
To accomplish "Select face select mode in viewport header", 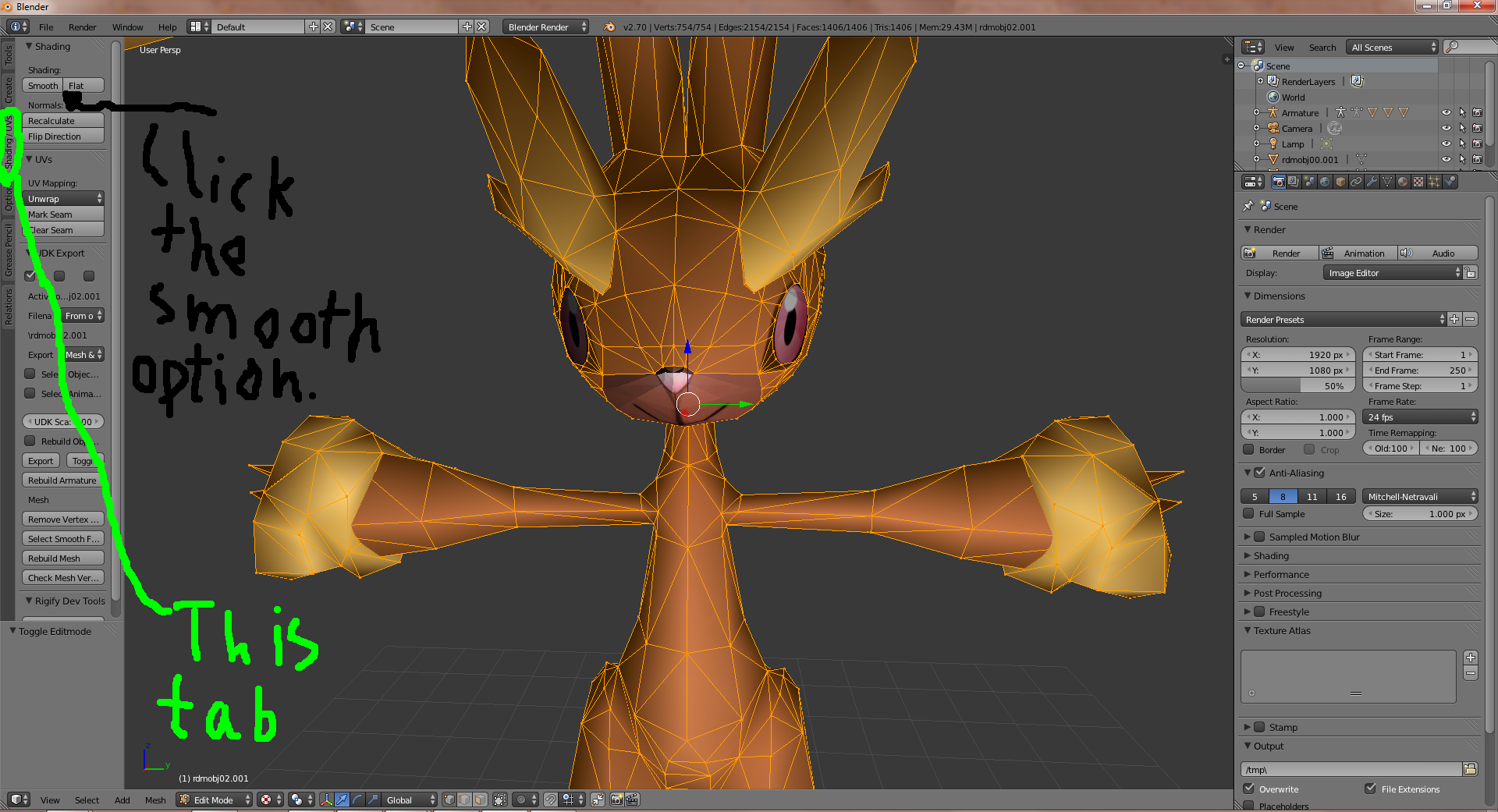I will 481,800.
